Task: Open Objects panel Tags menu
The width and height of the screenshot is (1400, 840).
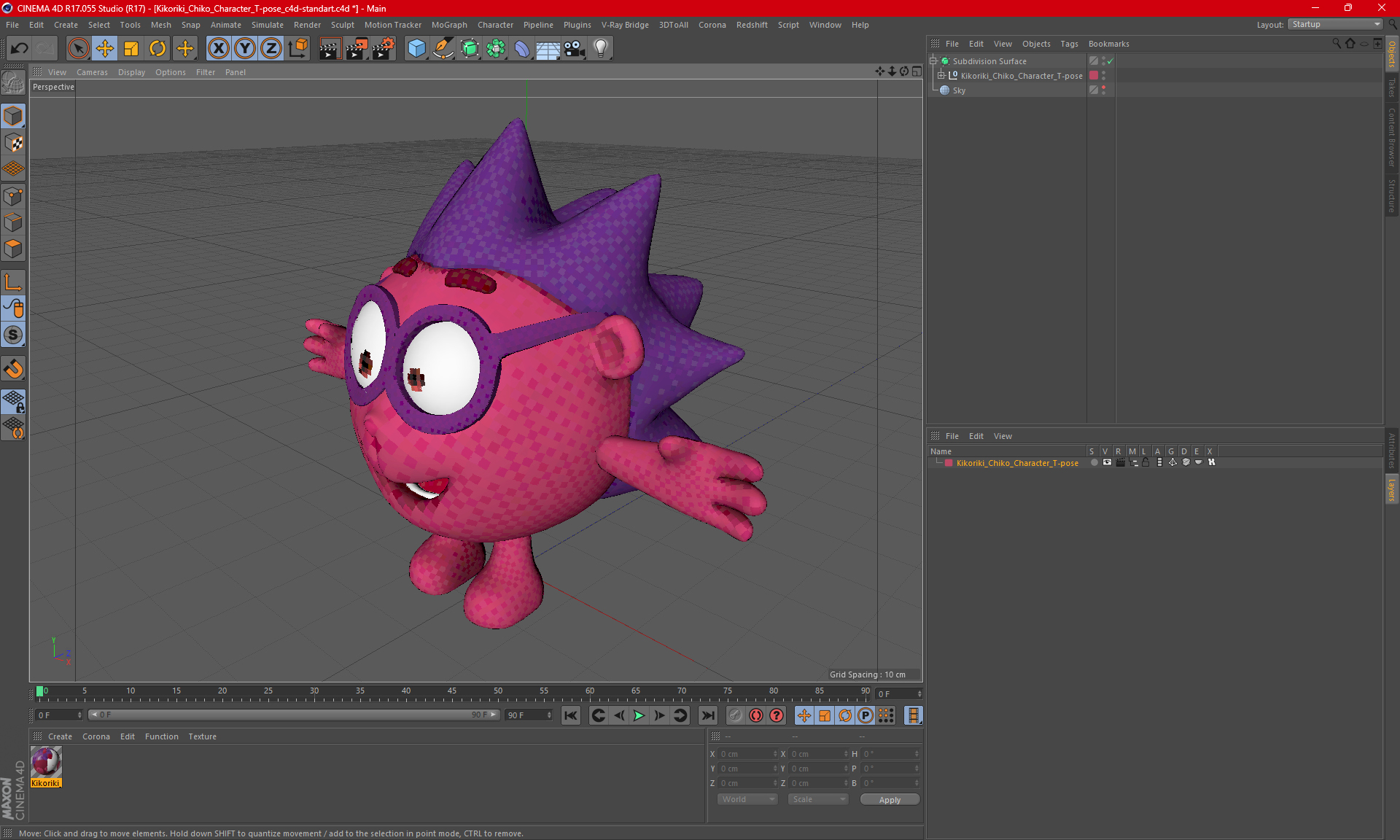Action: click(x=1069, y=44)
